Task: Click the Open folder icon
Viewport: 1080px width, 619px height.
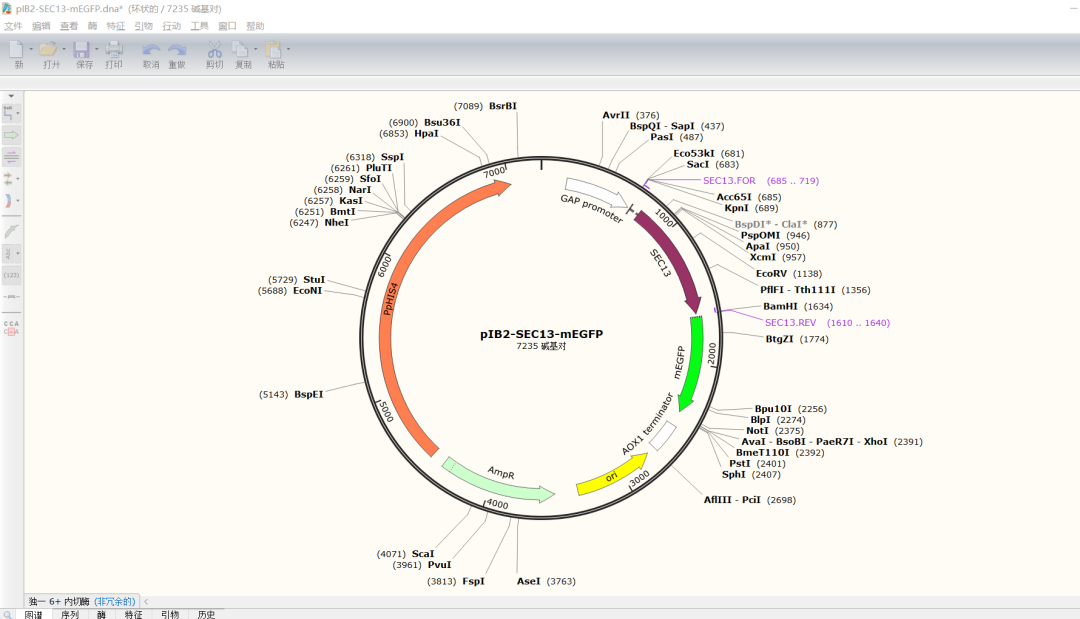Action: (48, 50)
